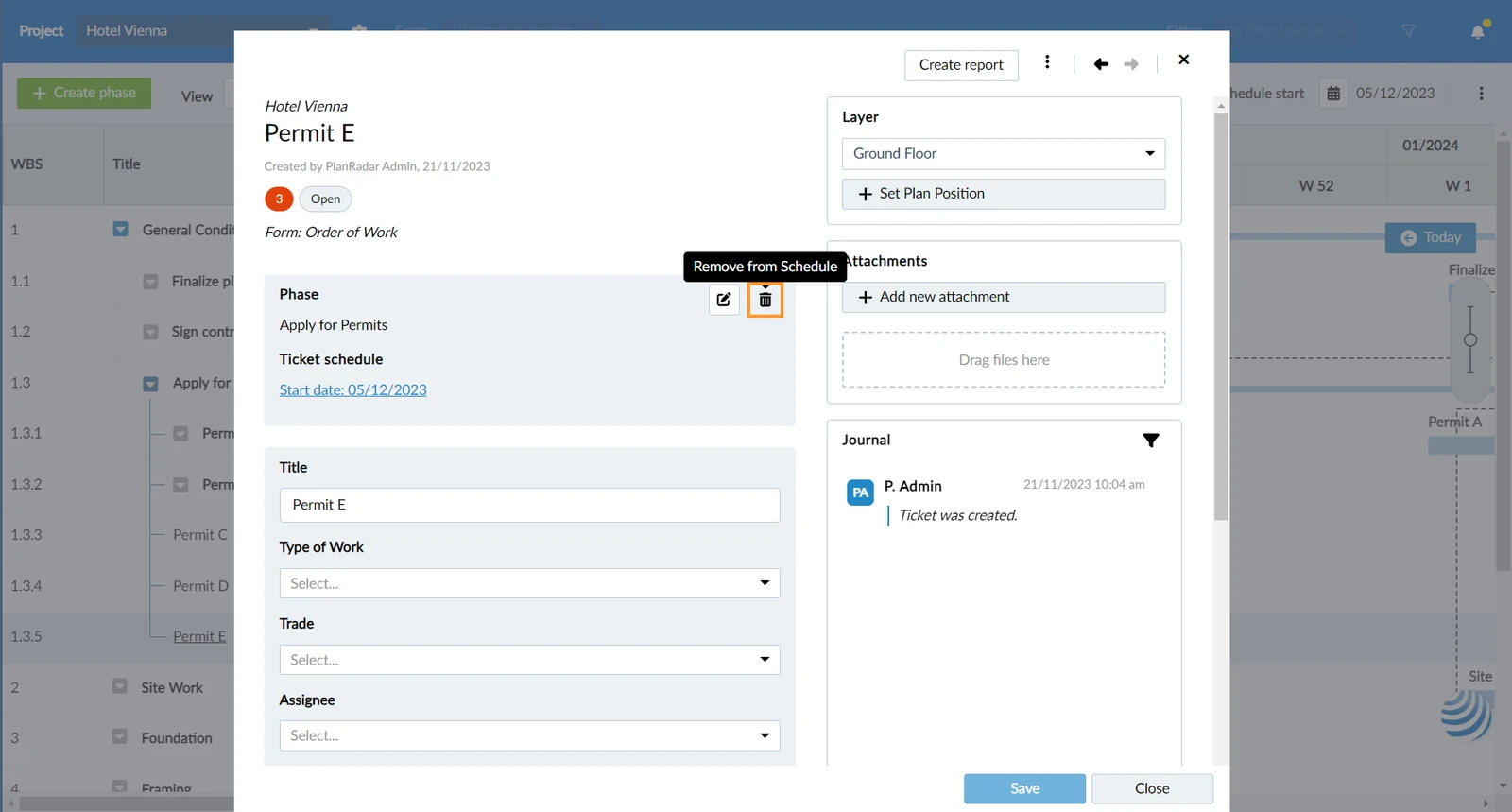
Task: Filter the Journal entries
Action: click(1151, 441)
